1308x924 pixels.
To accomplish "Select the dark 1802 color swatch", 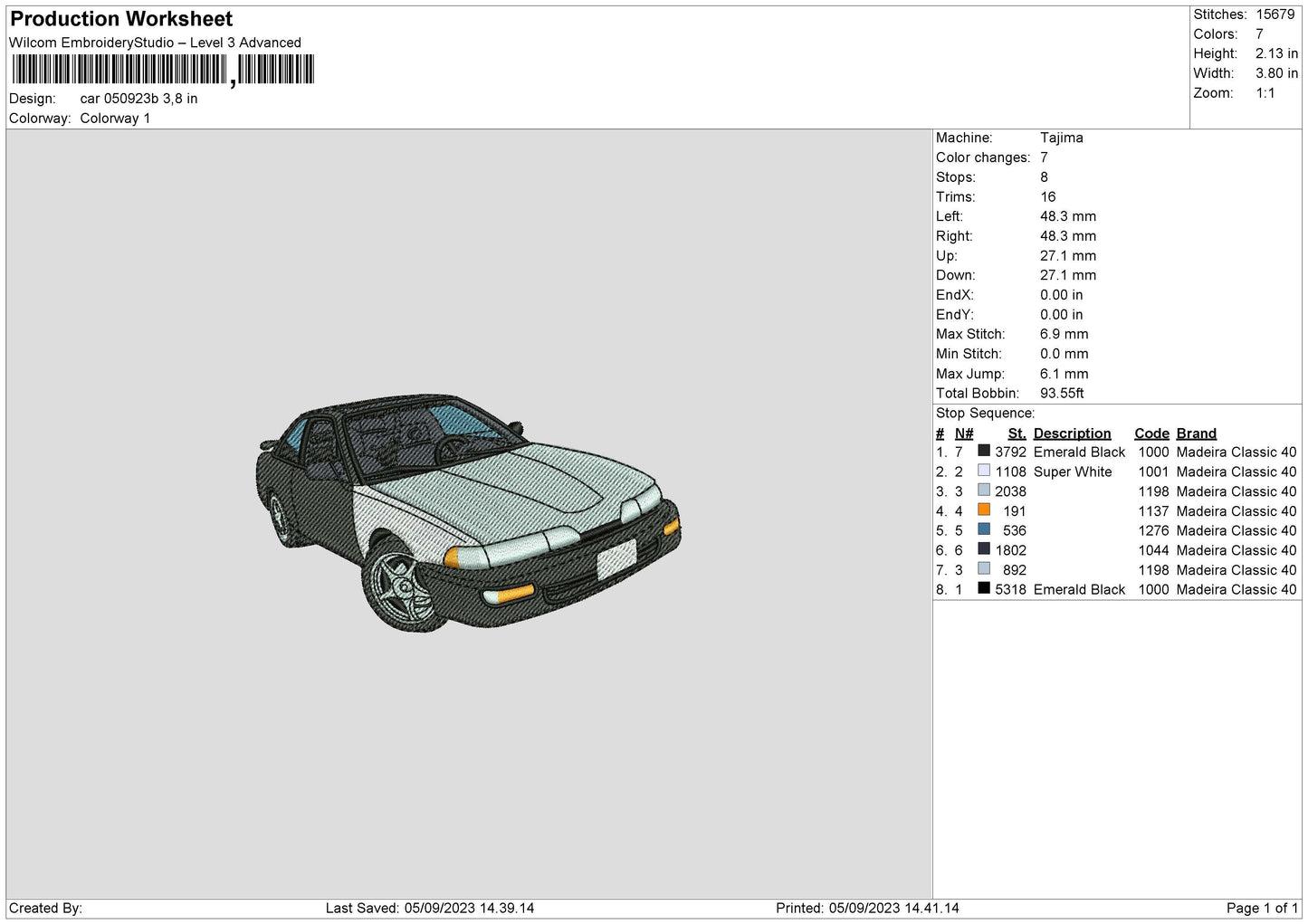I will 984,549.
